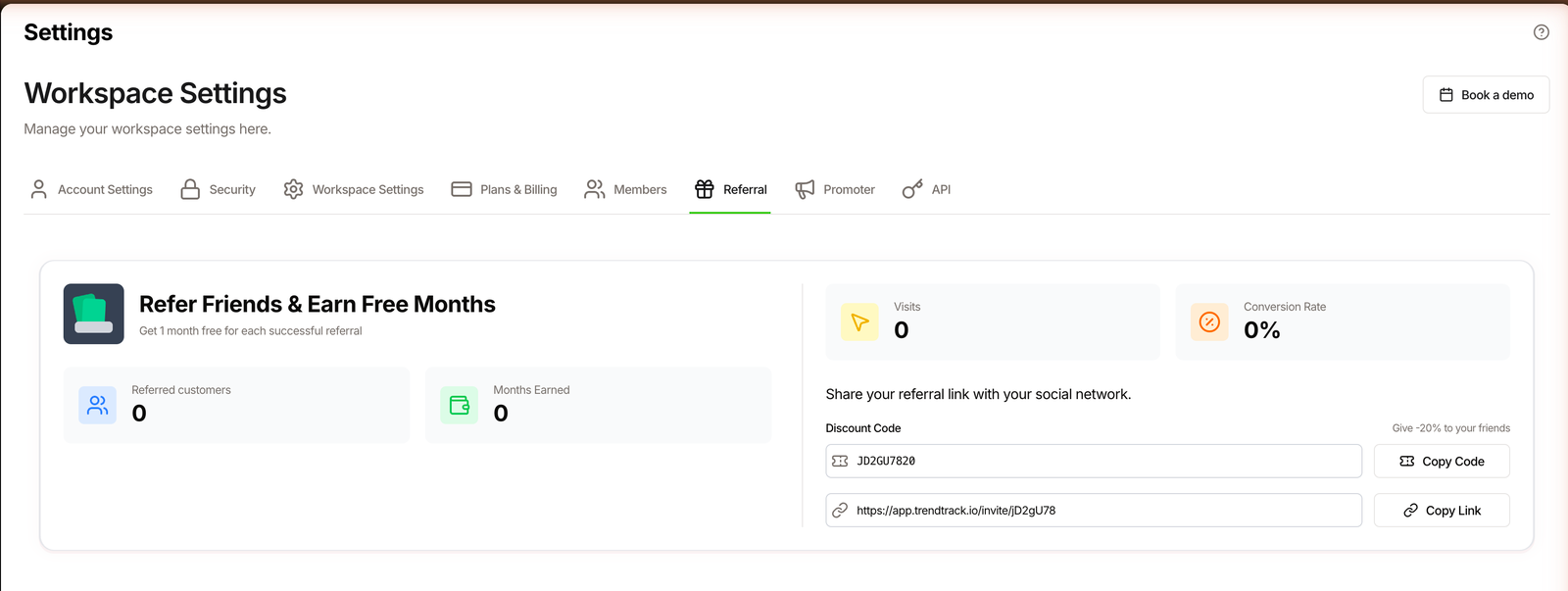The height and width of the screenshot is (591, 1568).
Task: Click the 'Give -20% to your friends' text
Action: click(1450, 428)
